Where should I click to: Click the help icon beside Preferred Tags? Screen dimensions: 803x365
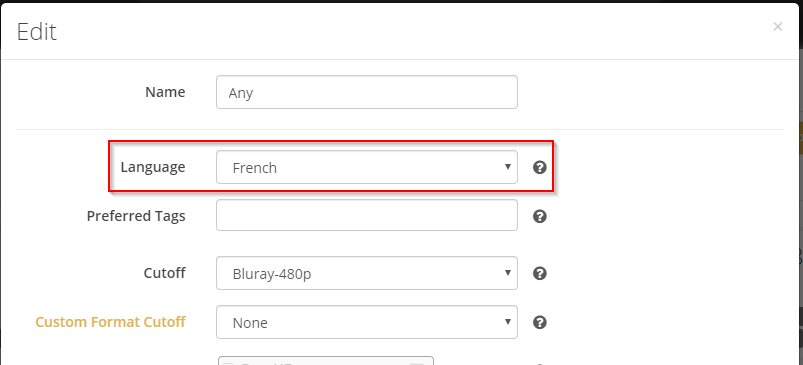pyautogui.click(x=539, y=217)
